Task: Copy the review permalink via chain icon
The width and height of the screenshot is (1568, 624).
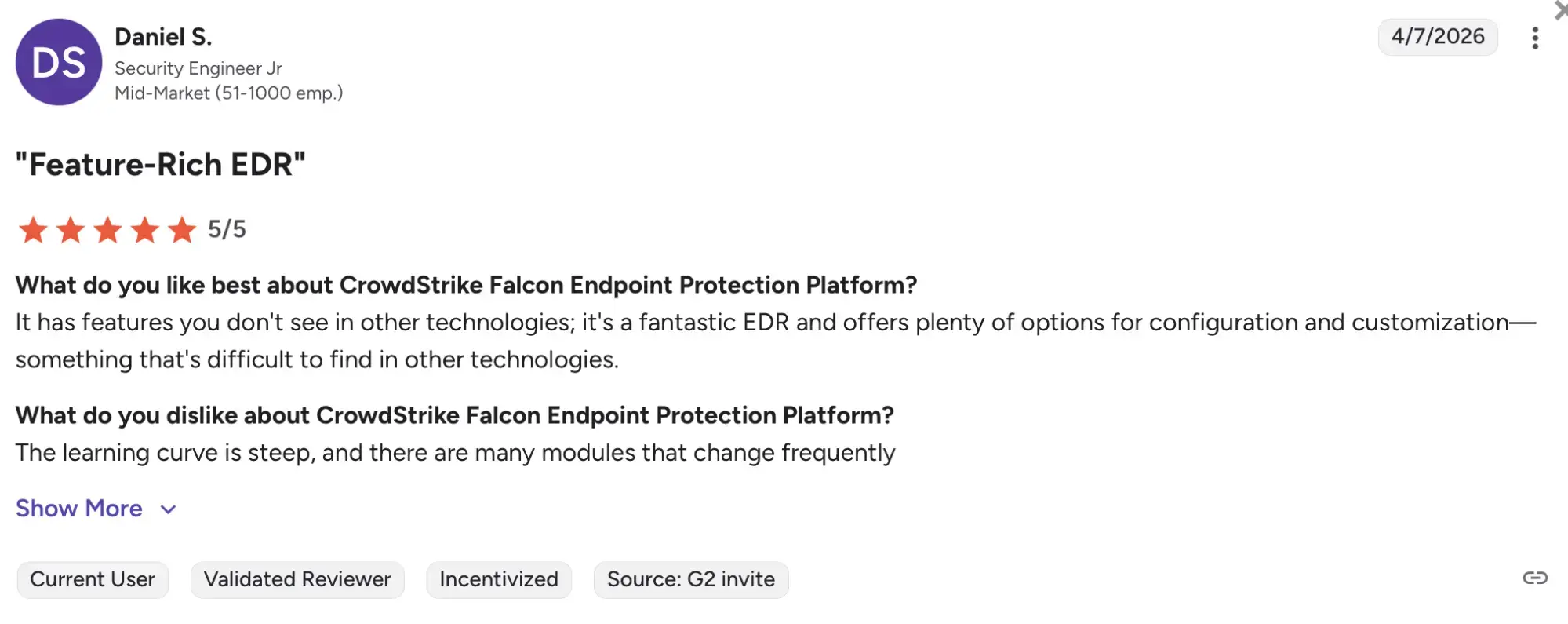Action: [x=1534, y=578]
